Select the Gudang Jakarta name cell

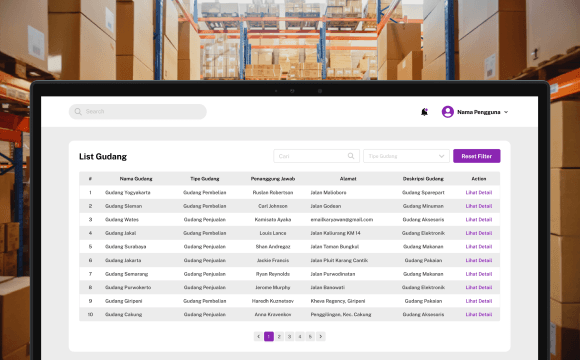123,260
